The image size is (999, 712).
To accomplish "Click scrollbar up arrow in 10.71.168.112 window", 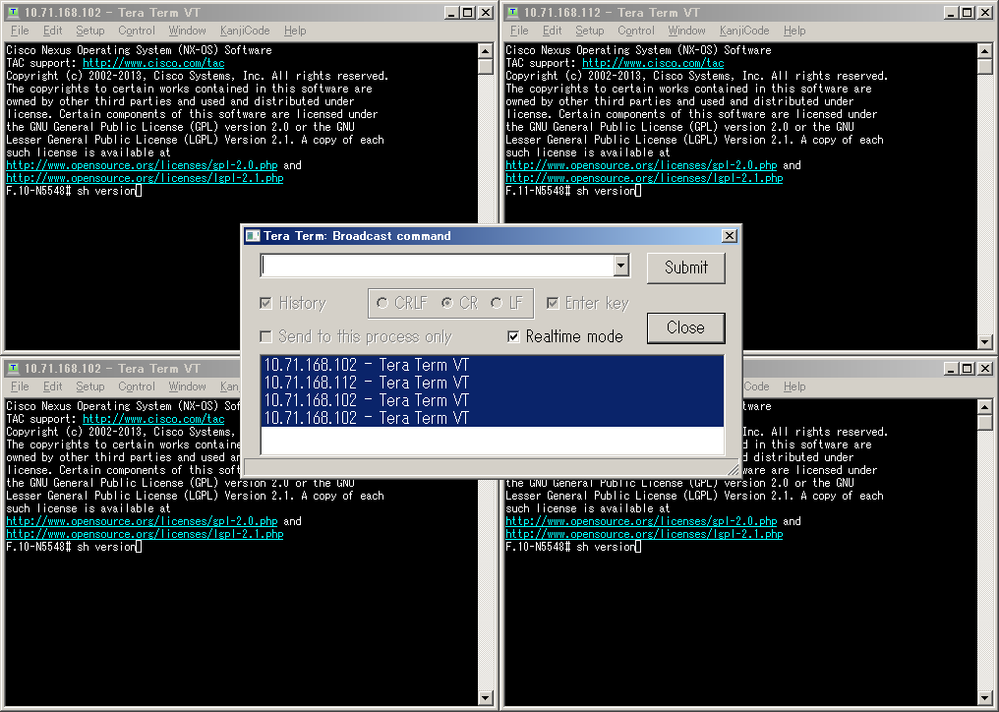I will [985, 50].
